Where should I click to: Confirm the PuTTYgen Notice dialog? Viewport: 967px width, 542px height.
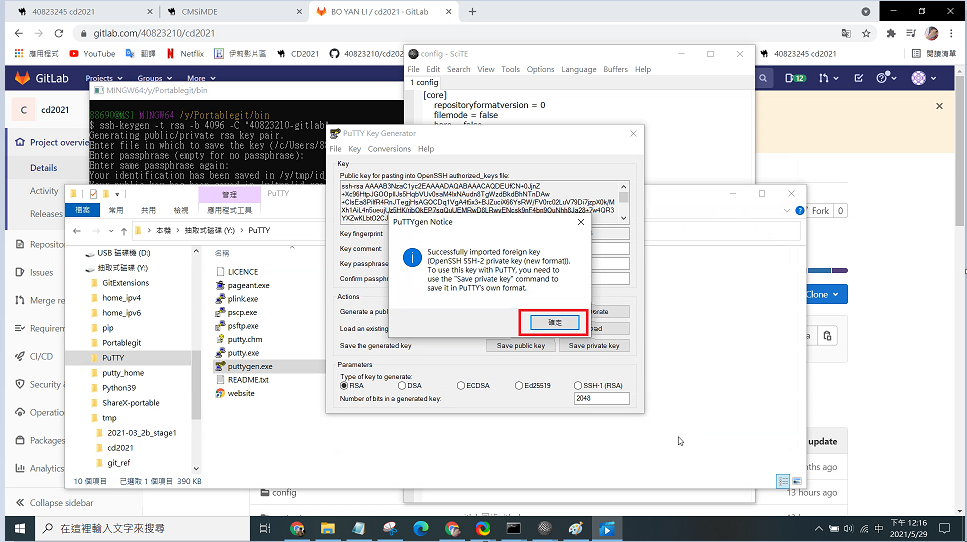(554, 322)
